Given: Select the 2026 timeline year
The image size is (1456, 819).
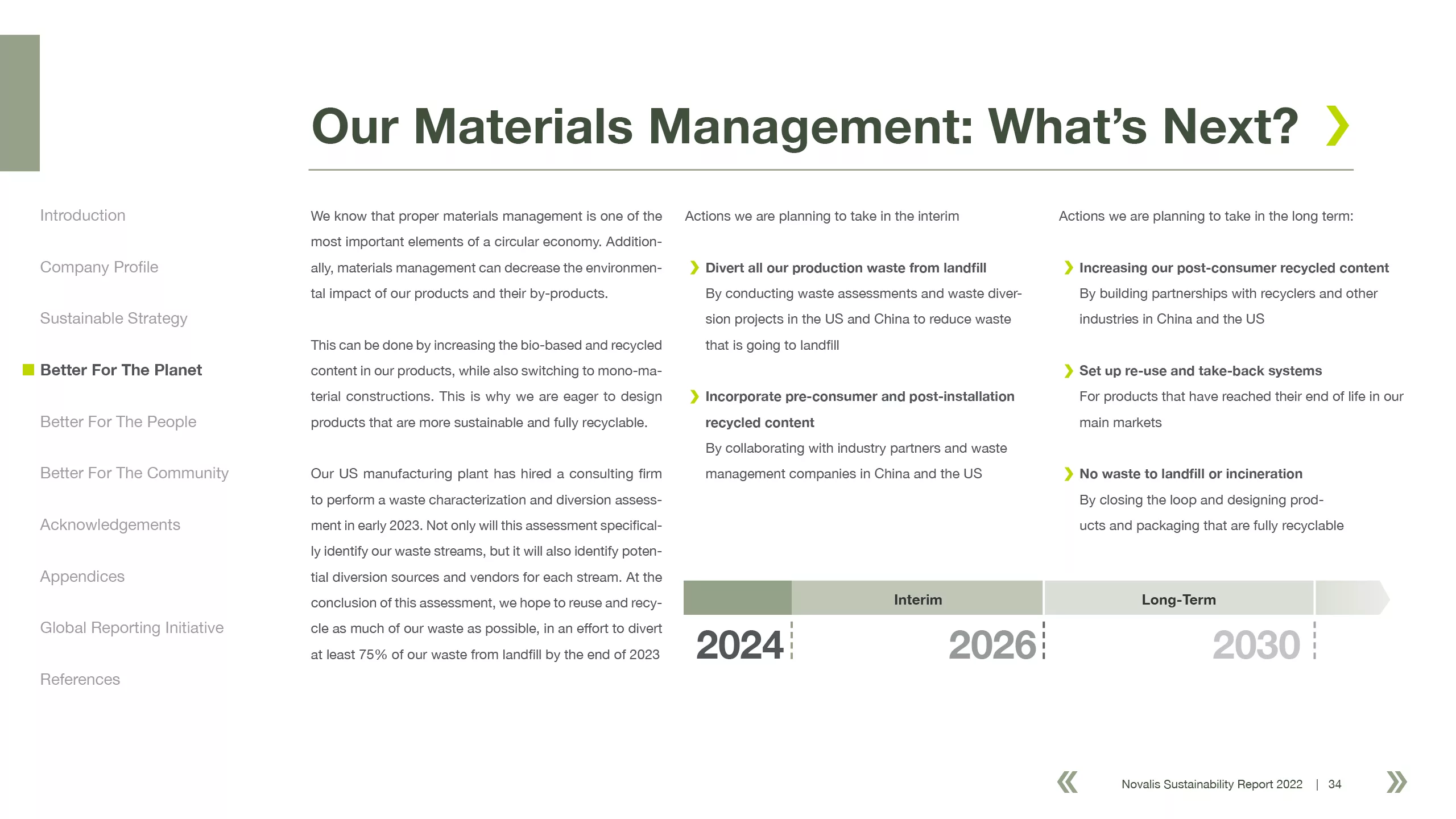Looking at the screenshot, I should [992, 645].
